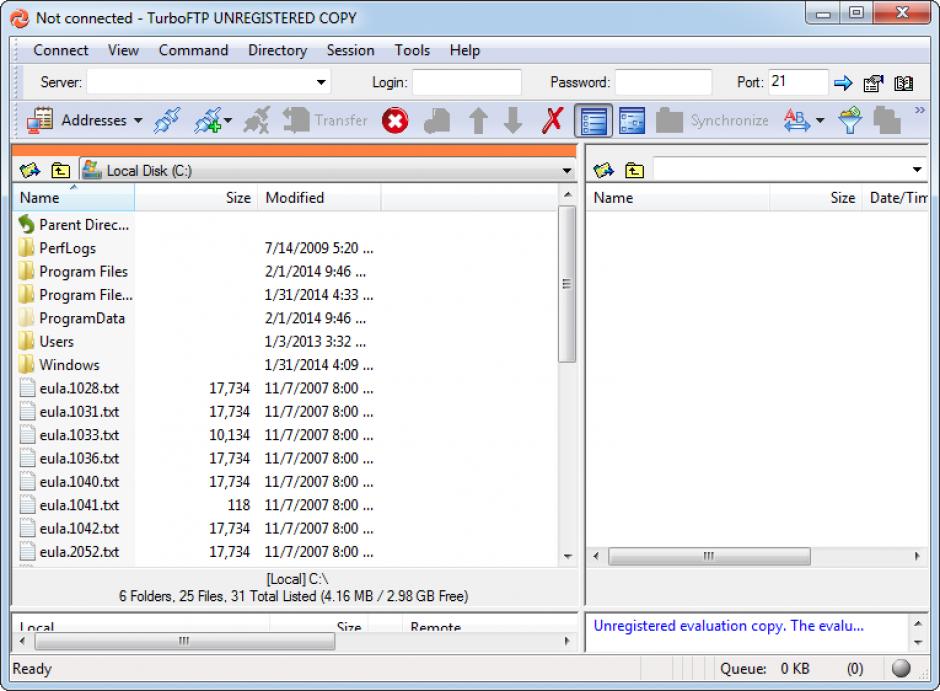The width and height of the screenshot is (940, 691).
Task: Show more toolbar buttons chevron
Action: pyautogui.click(x=920, y=110)
